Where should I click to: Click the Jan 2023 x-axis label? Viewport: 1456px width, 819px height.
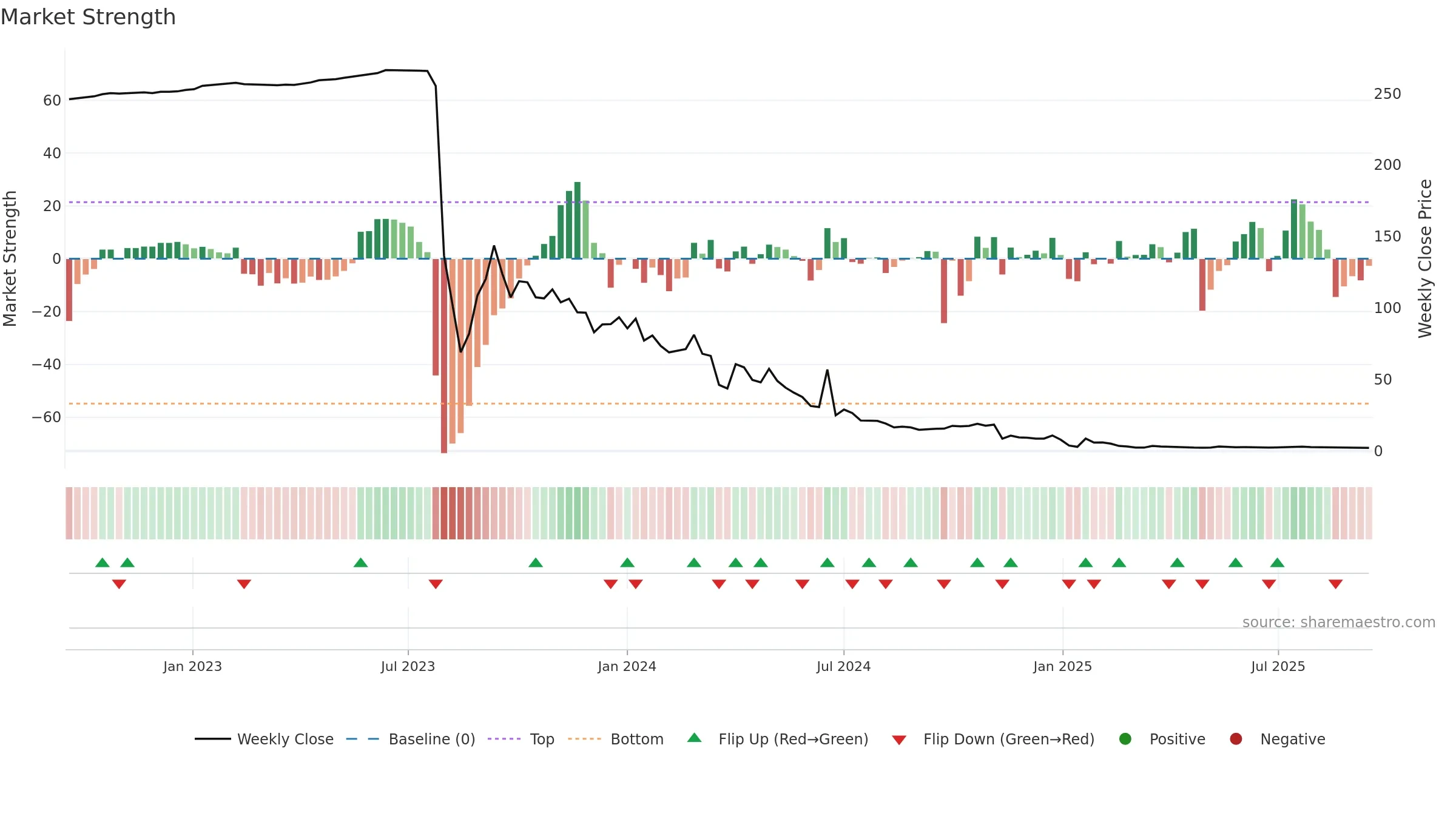tap(192, 666)
